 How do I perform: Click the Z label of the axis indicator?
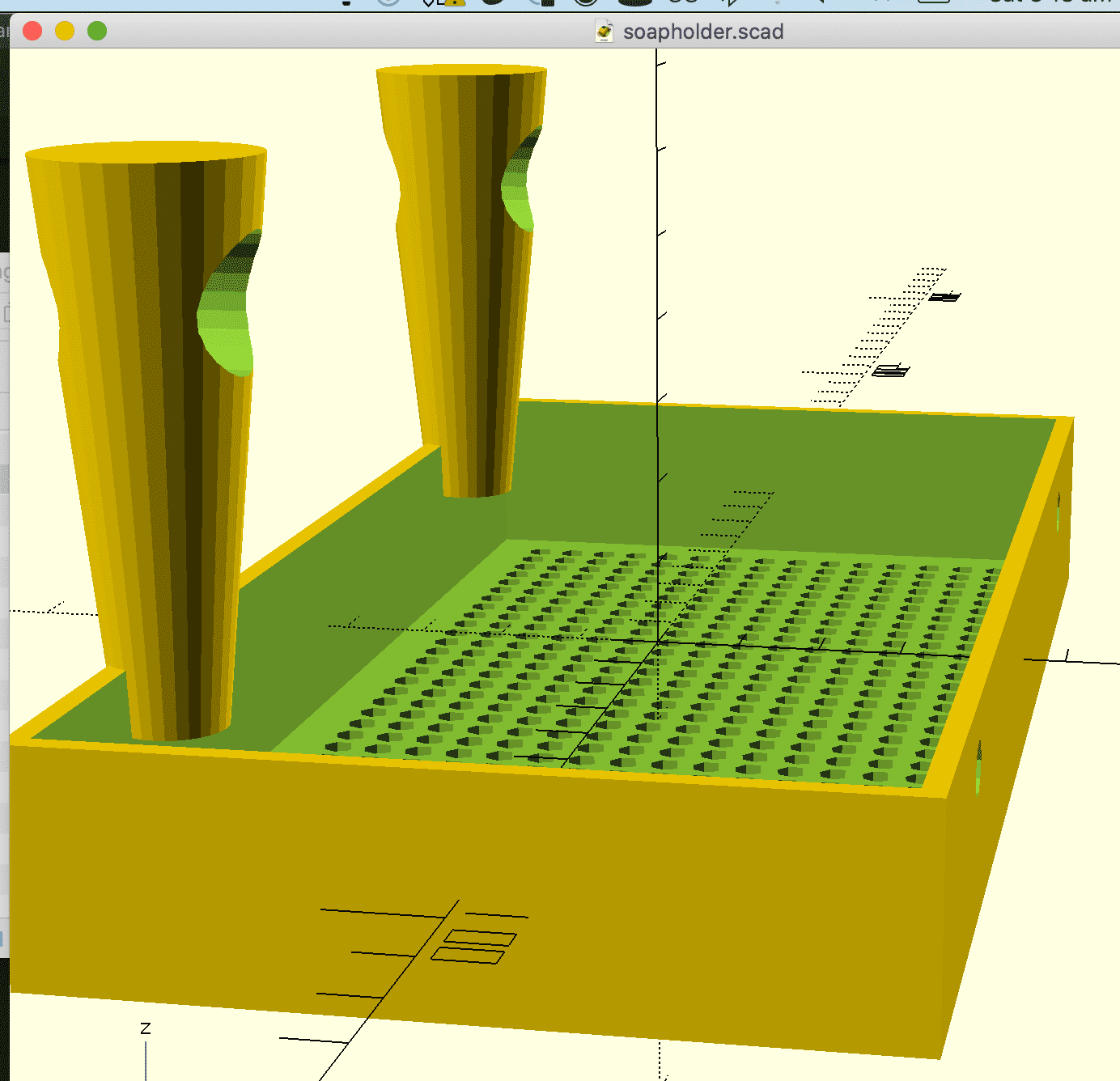pos(146,1028)
